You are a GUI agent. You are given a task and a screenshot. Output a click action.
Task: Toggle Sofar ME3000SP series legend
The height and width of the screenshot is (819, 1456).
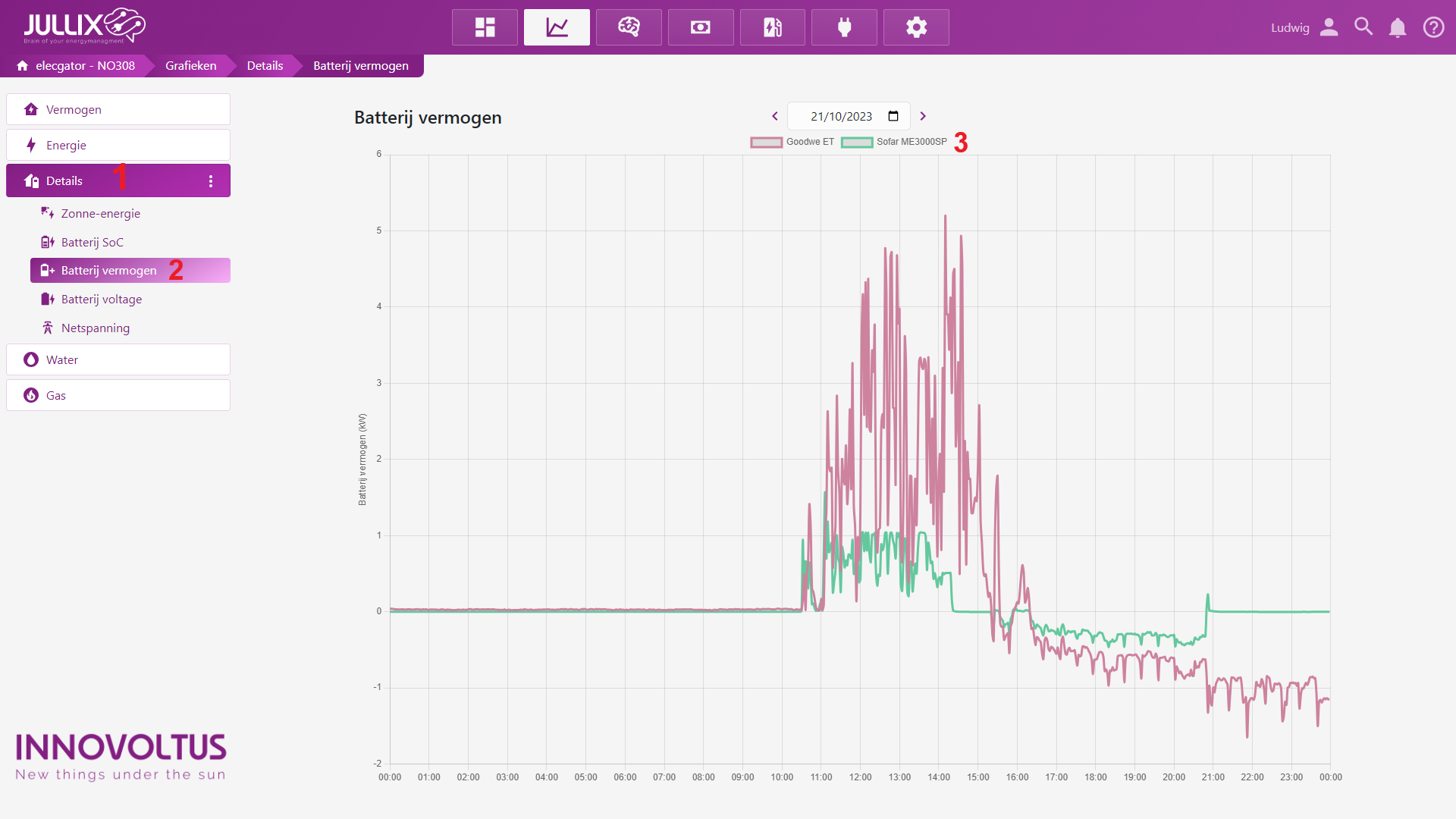coord(895,142)
